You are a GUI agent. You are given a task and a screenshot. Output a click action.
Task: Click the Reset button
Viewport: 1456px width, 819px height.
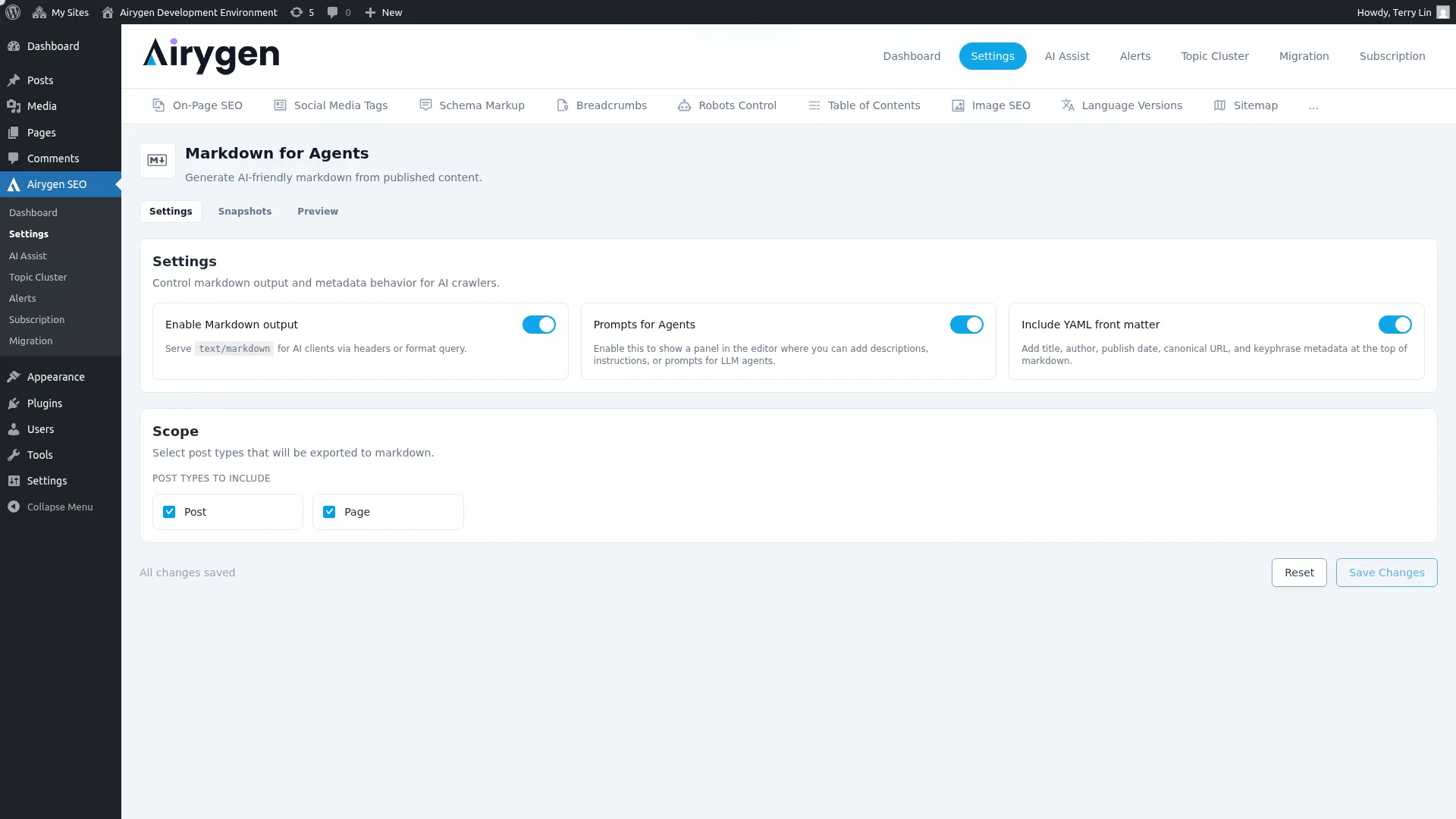coord(1299,573)
